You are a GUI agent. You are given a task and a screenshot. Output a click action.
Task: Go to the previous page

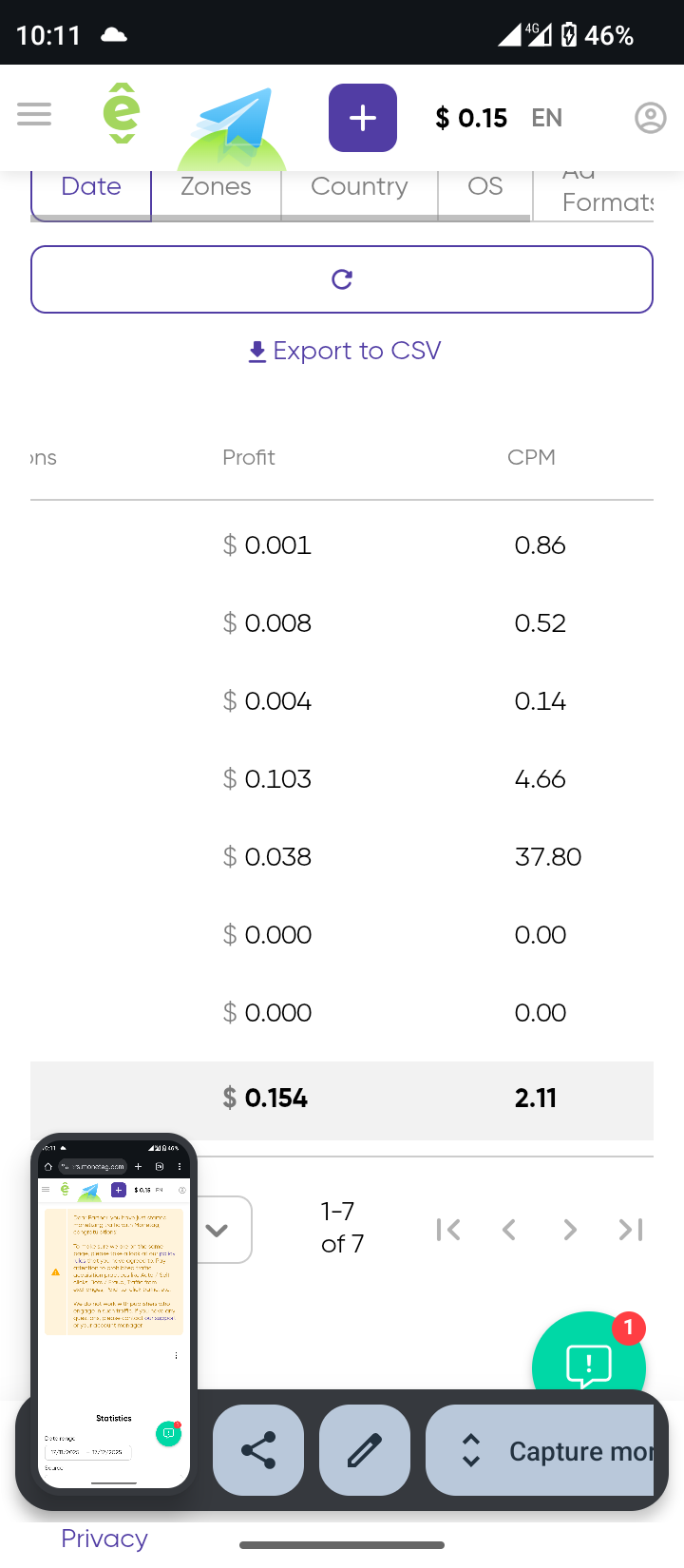(509, 1230)
